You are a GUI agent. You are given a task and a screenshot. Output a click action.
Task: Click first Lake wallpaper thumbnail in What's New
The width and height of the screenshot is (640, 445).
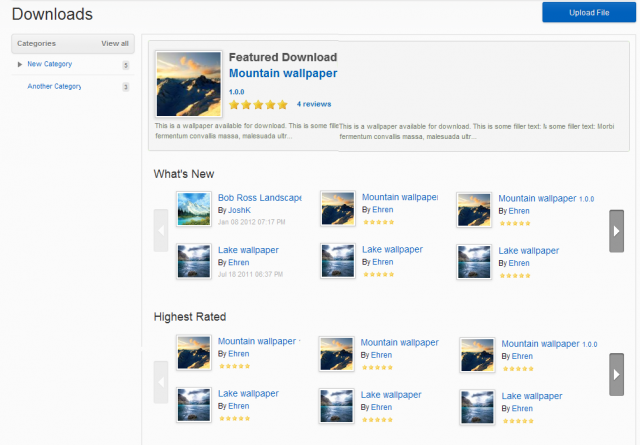(x=193, y=261)
